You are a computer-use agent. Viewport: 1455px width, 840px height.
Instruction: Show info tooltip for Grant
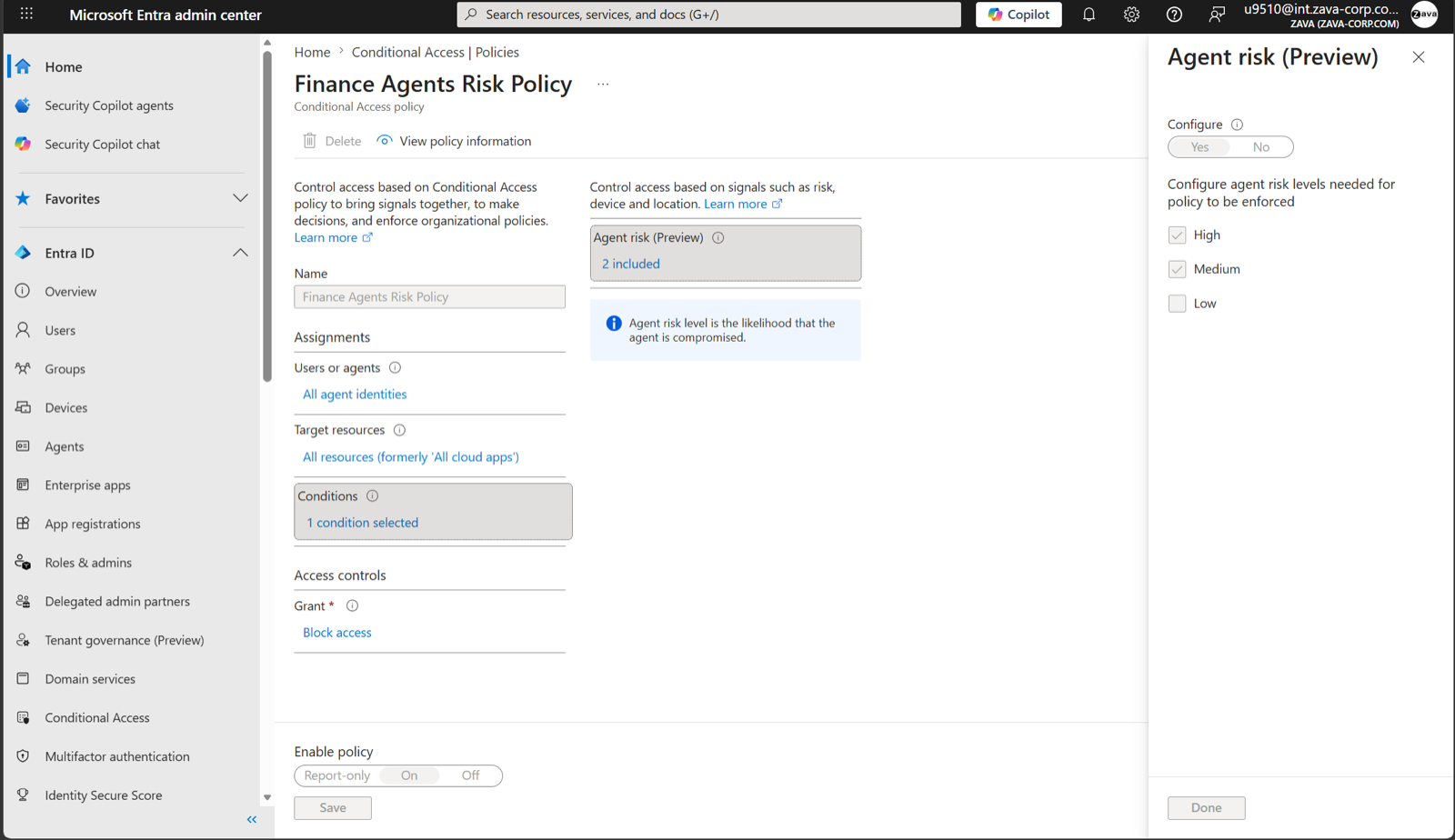click(352, 606)
